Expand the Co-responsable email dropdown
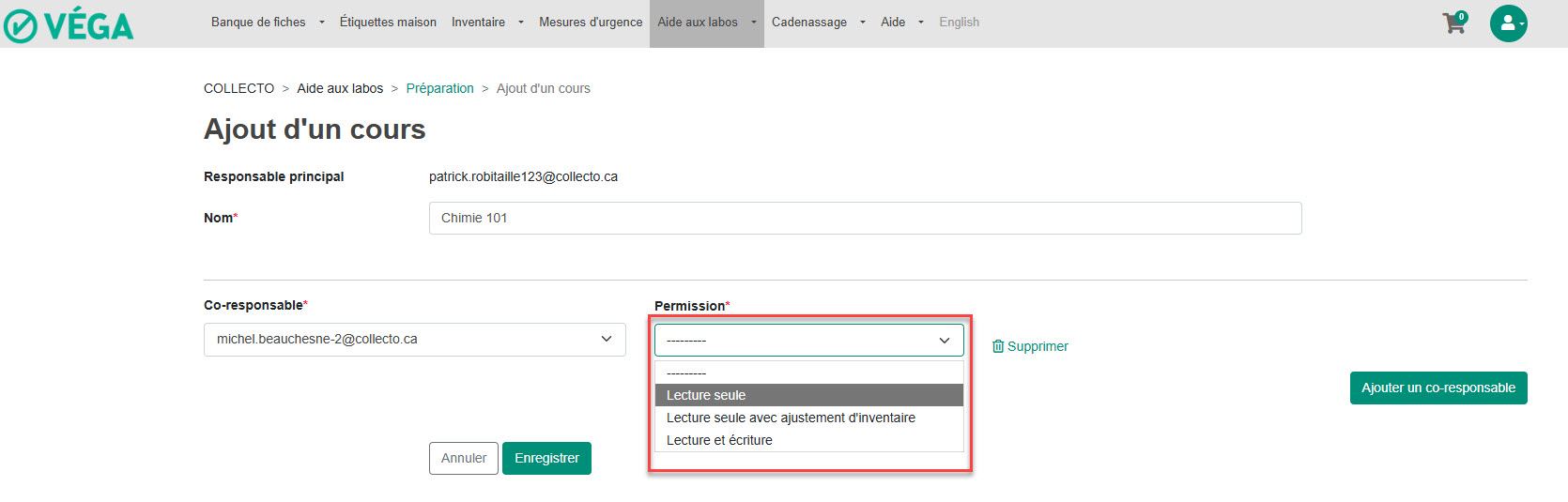The height and width of the screenshot is (502, 1568). point(414,340)
